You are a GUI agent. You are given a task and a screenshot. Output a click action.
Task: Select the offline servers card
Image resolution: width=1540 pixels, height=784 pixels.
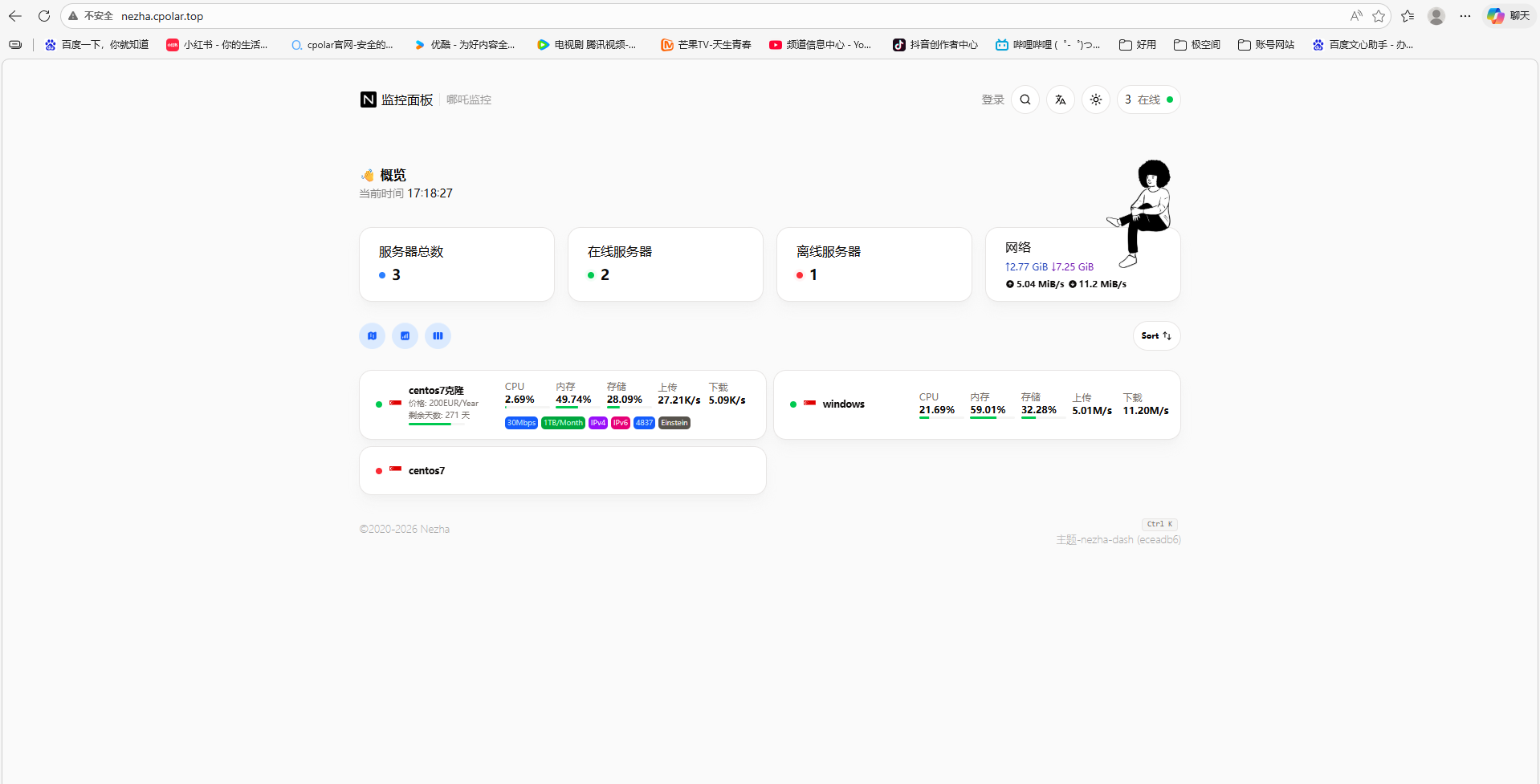pyautogui.click(x=874, y=264)
